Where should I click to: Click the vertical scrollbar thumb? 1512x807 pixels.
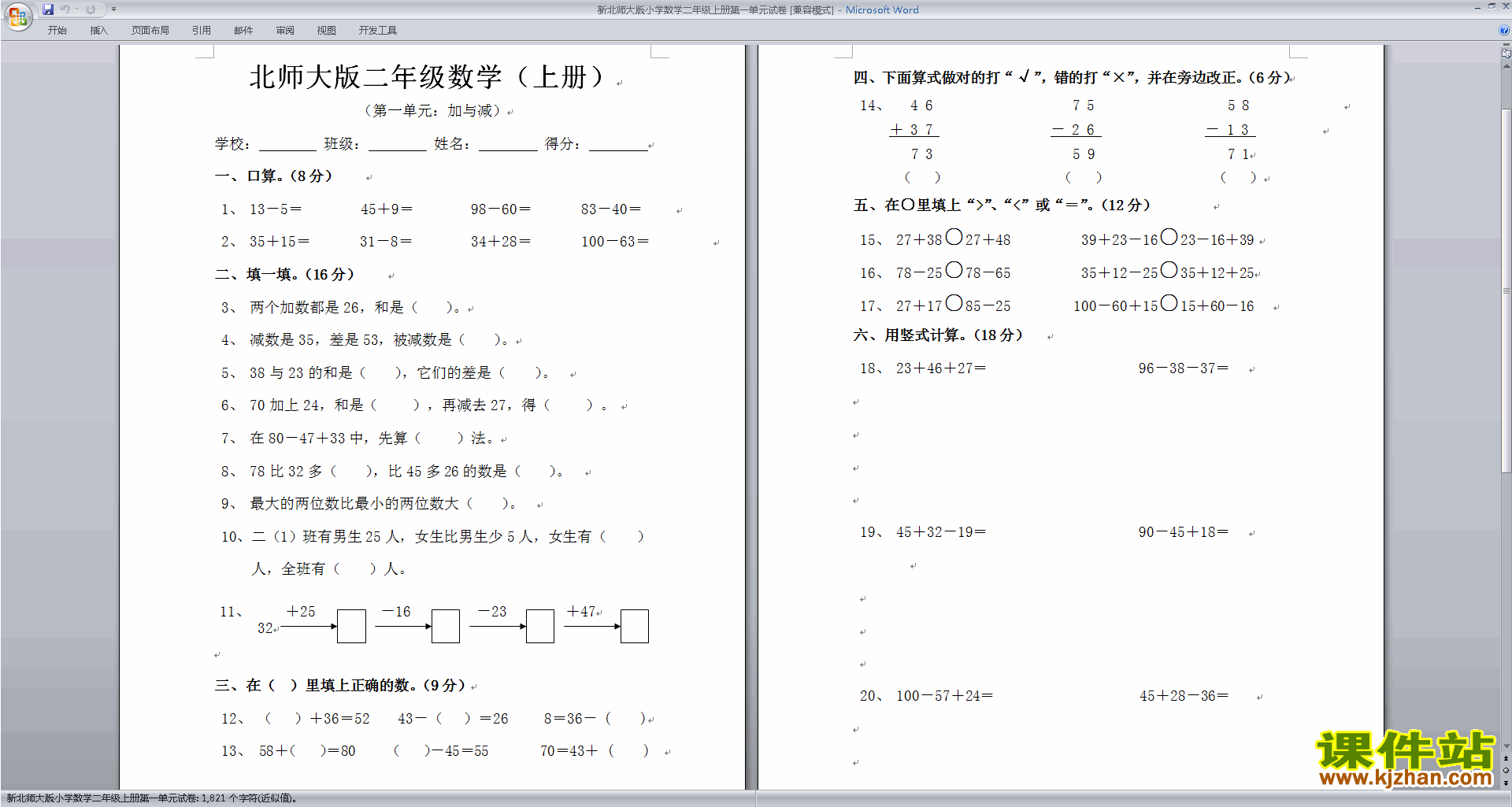coord(1506,291)
